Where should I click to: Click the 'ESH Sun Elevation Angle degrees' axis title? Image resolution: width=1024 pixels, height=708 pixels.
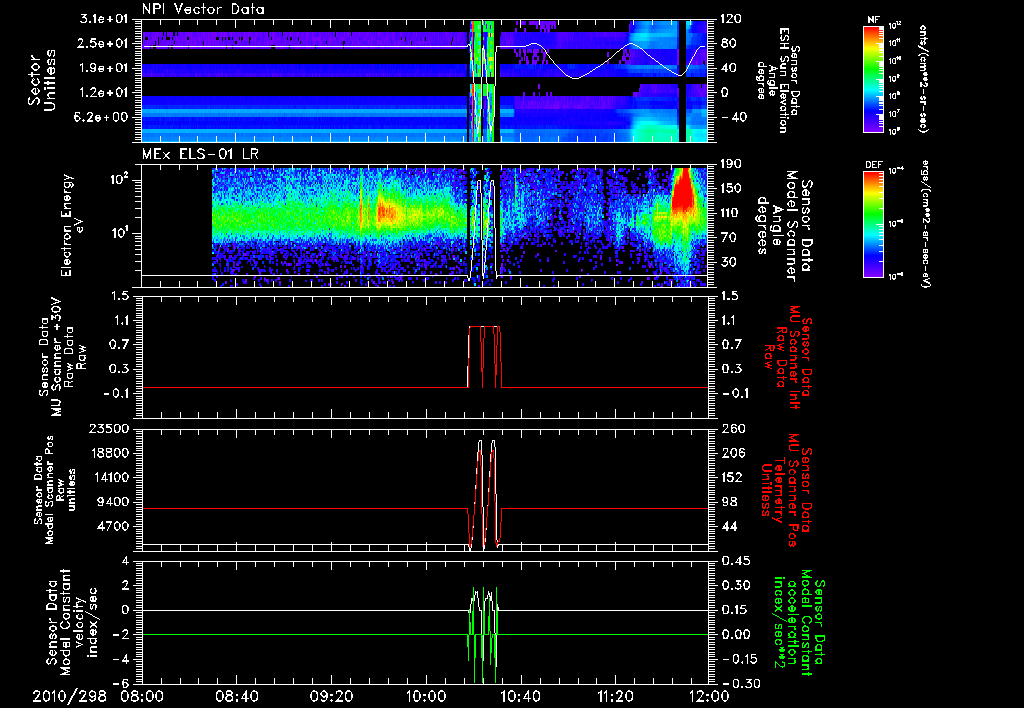778,80
